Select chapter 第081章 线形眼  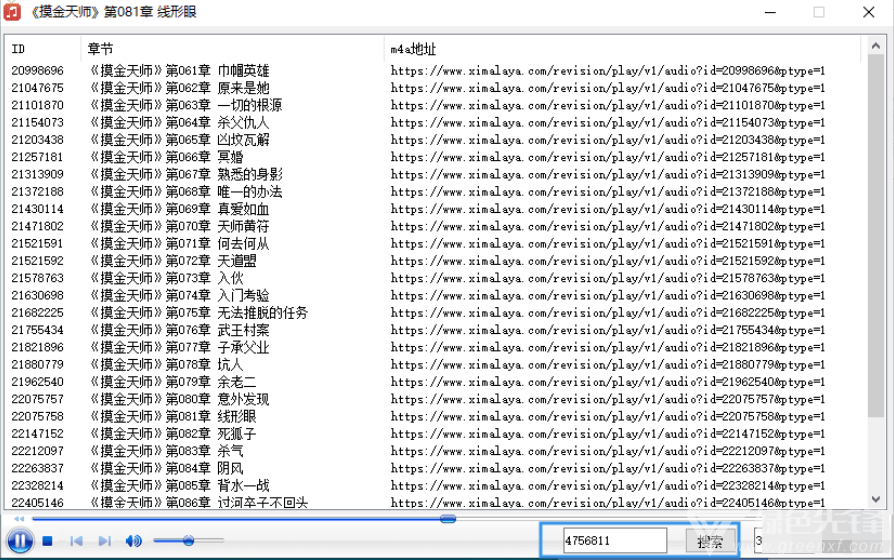[173, 416]
